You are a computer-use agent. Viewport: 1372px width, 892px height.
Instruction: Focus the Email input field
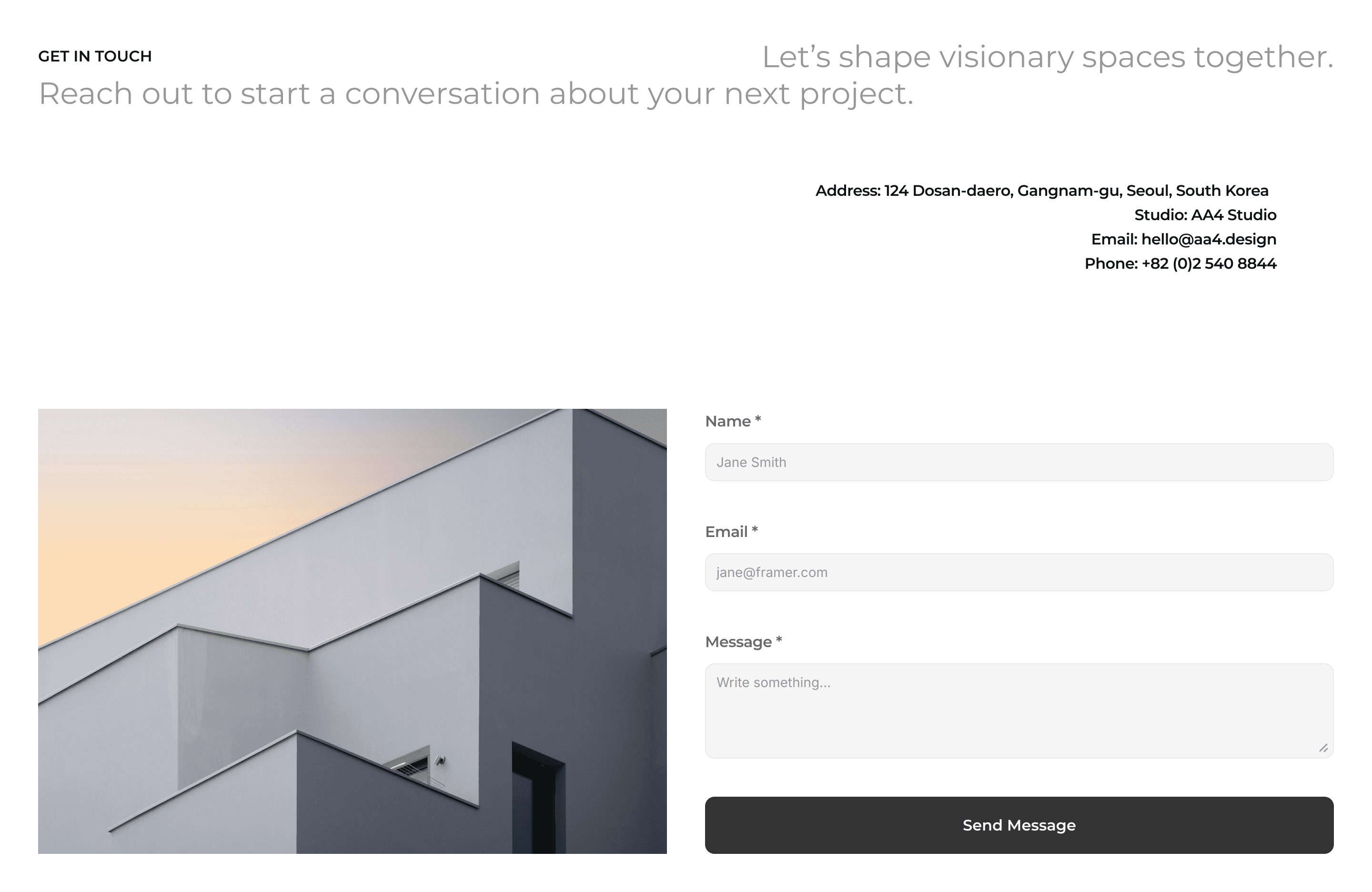pyautogui.click(x=1019, y=572)
